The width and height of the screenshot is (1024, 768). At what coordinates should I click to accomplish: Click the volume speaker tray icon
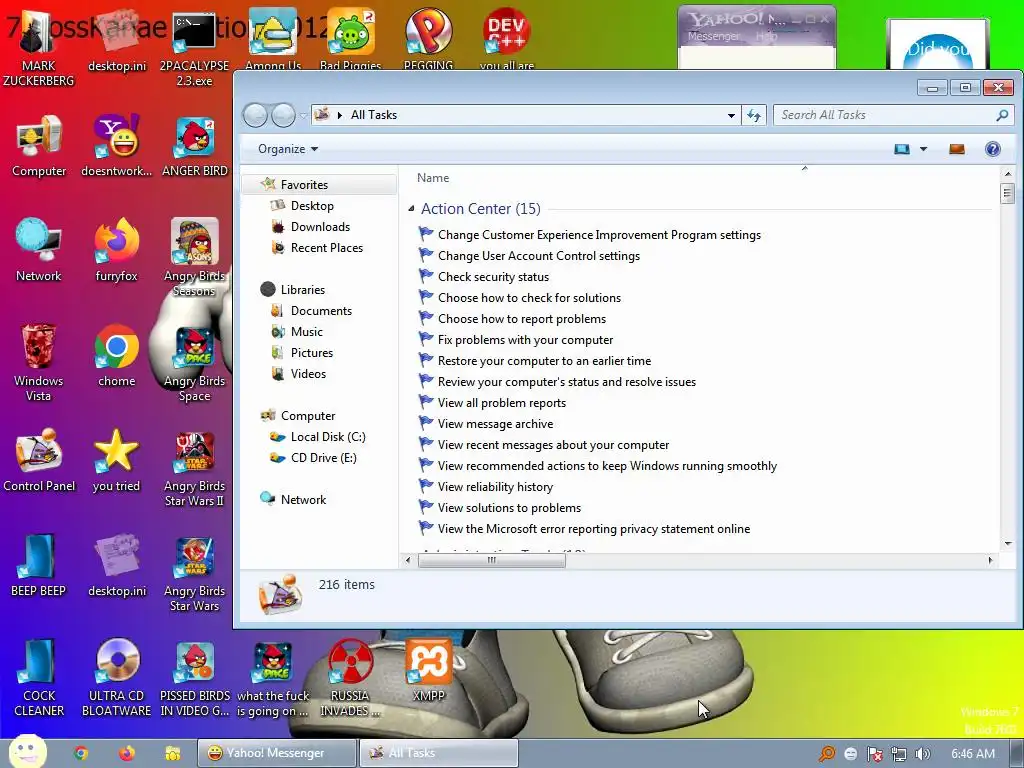[922, 754]
